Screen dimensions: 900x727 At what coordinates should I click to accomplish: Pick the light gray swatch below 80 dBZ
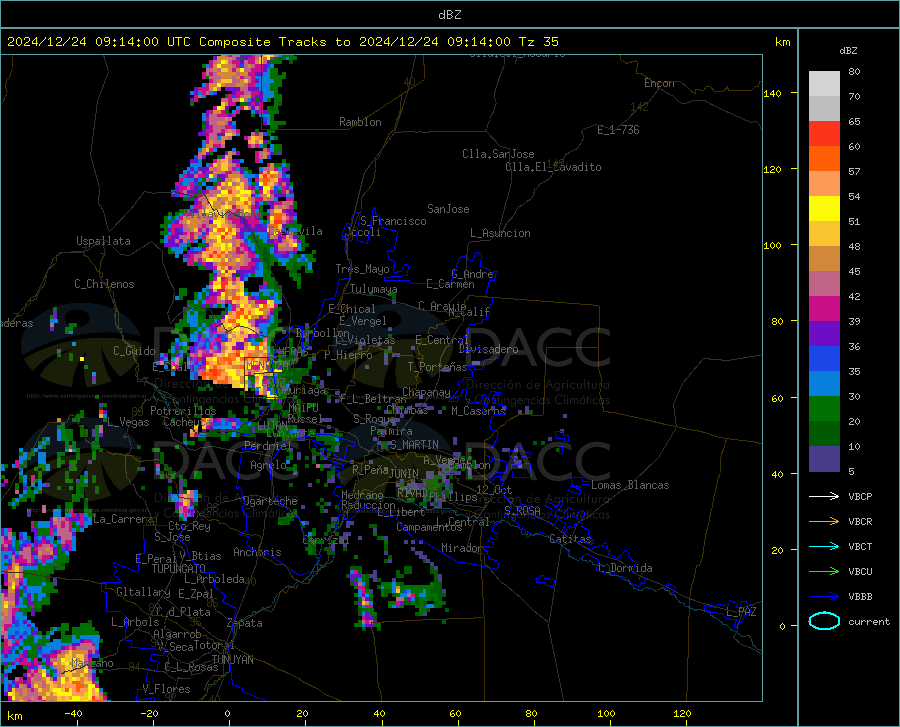coord(824,84)
